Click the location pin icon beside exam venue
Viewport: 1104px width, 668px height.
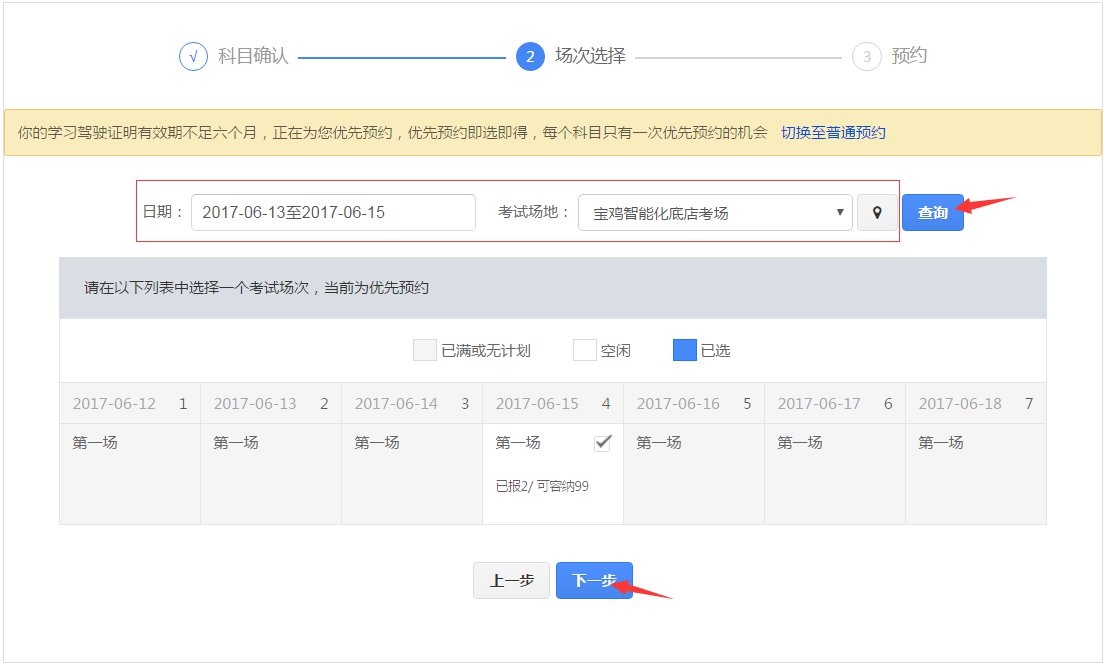coord(878,211)
